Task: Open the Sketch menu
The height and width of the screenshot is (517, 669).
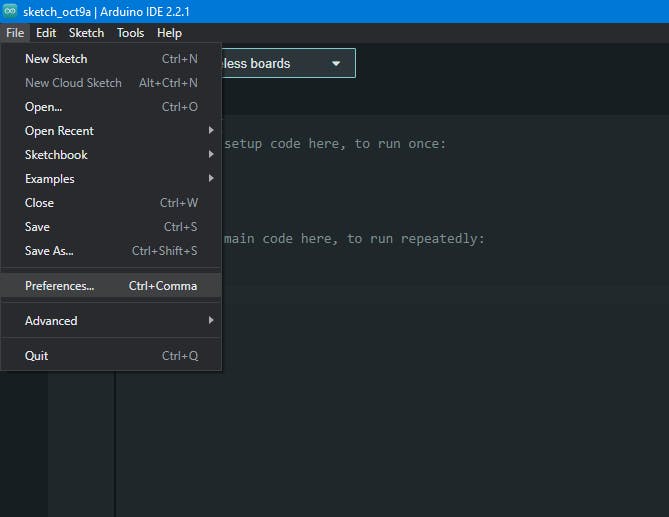Action: click(x=86, y=33)
